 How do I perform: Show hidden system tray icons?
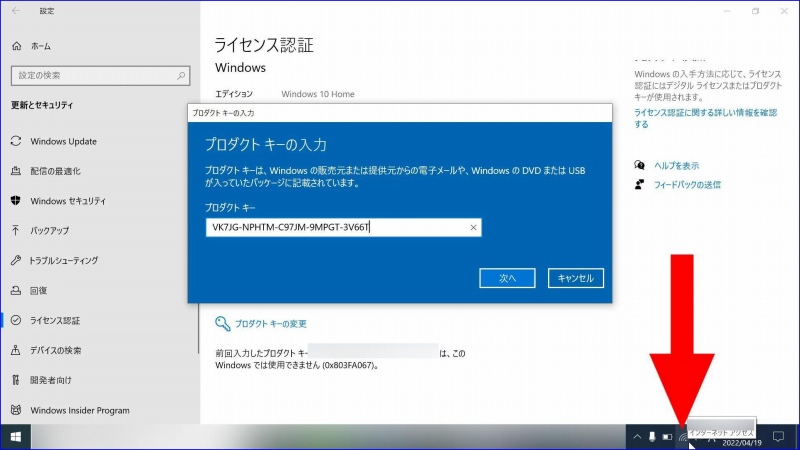(x=636, y=437)
